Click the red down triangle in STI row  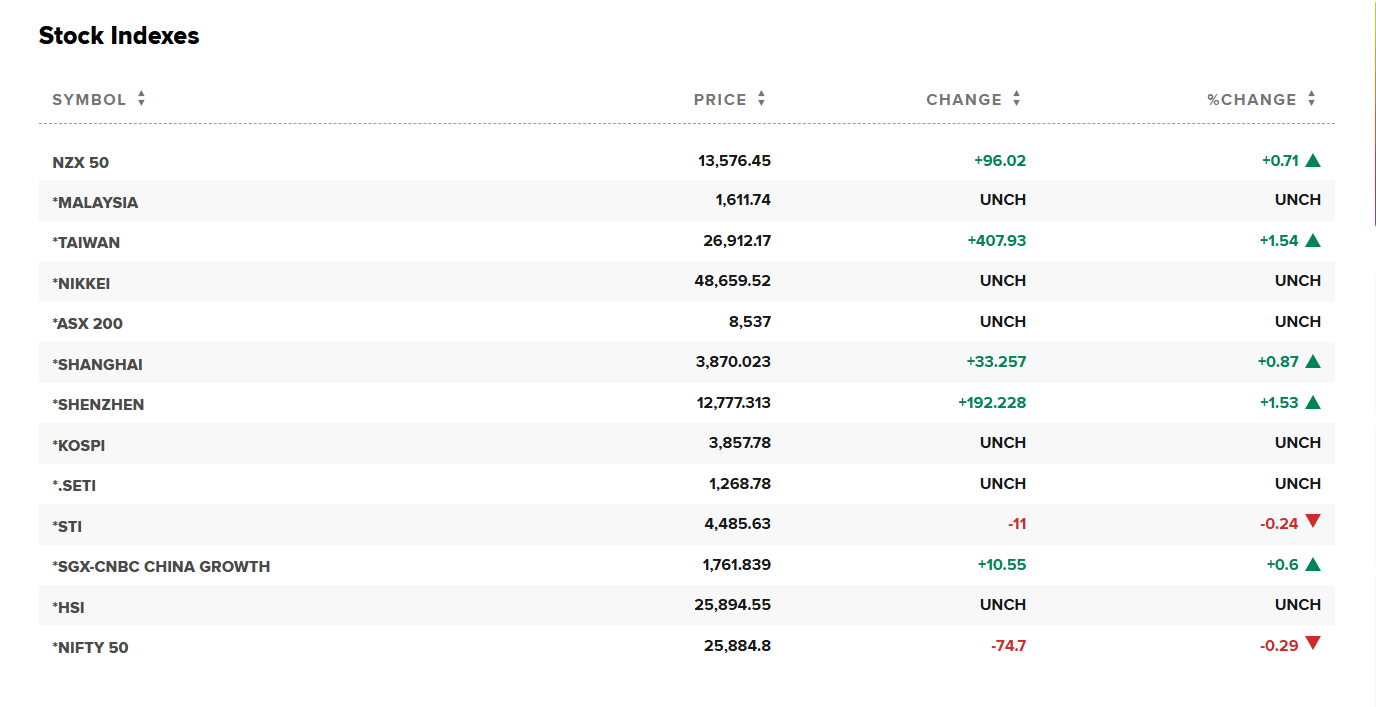1313,521
